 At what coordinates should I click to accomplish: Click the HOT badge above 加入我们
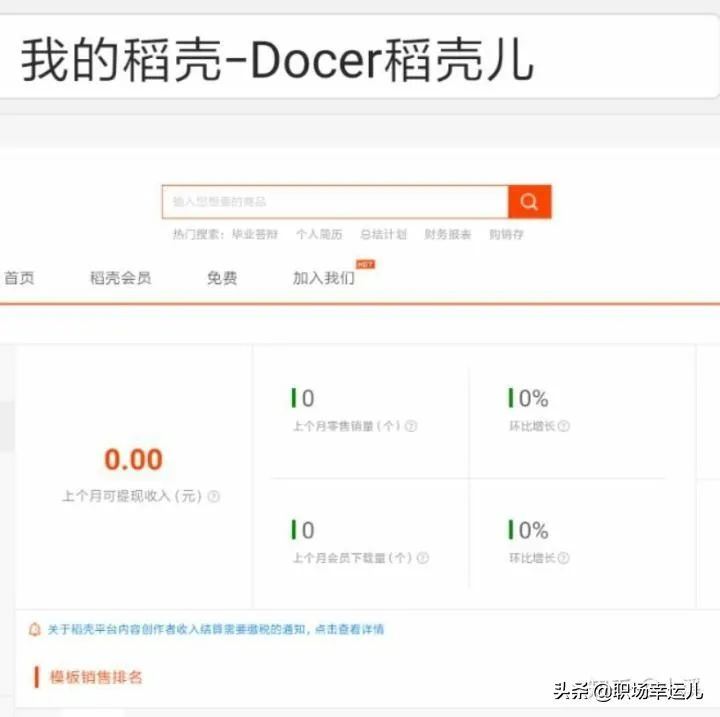365,264
